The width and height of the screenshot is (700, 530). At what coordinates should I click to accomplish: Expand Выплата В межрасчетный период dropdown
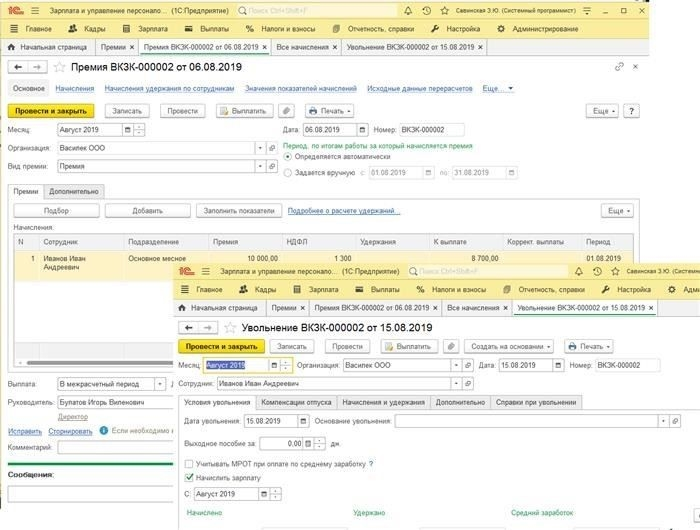click(x=160, y=384)
